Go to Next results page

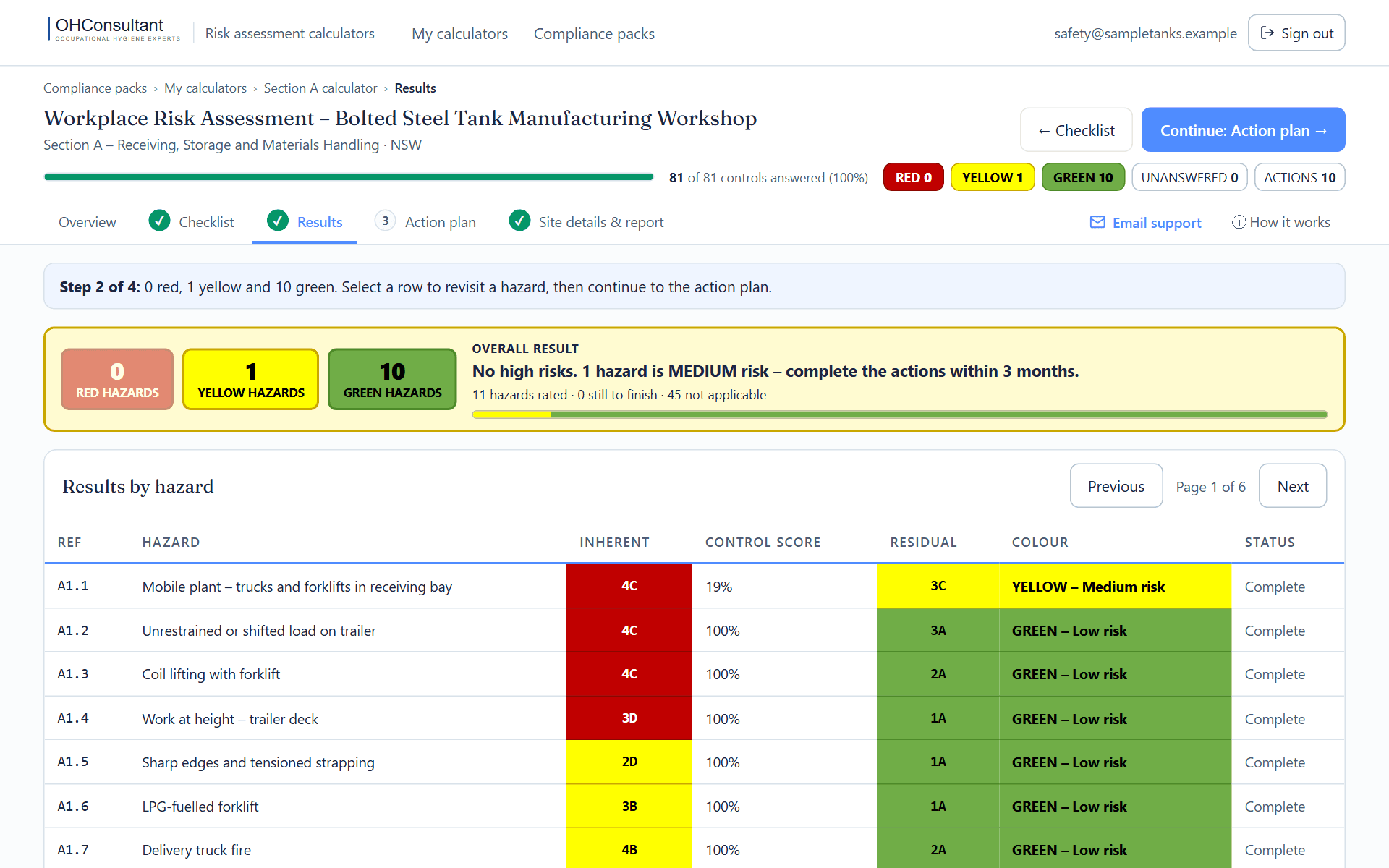pyautogui.click(x=1293, y=486)
